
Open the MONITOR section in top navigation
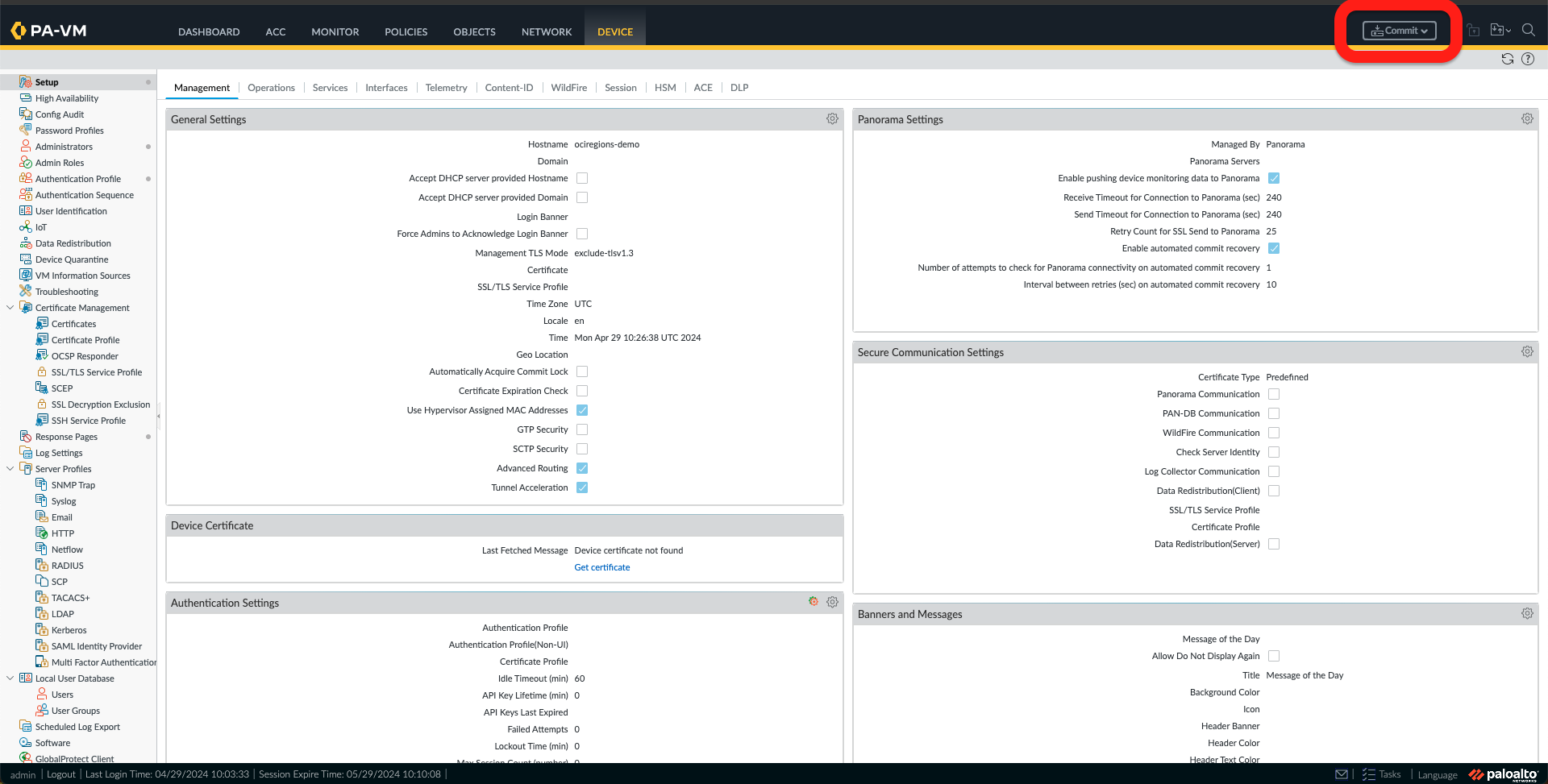click(x=335, y=32)
